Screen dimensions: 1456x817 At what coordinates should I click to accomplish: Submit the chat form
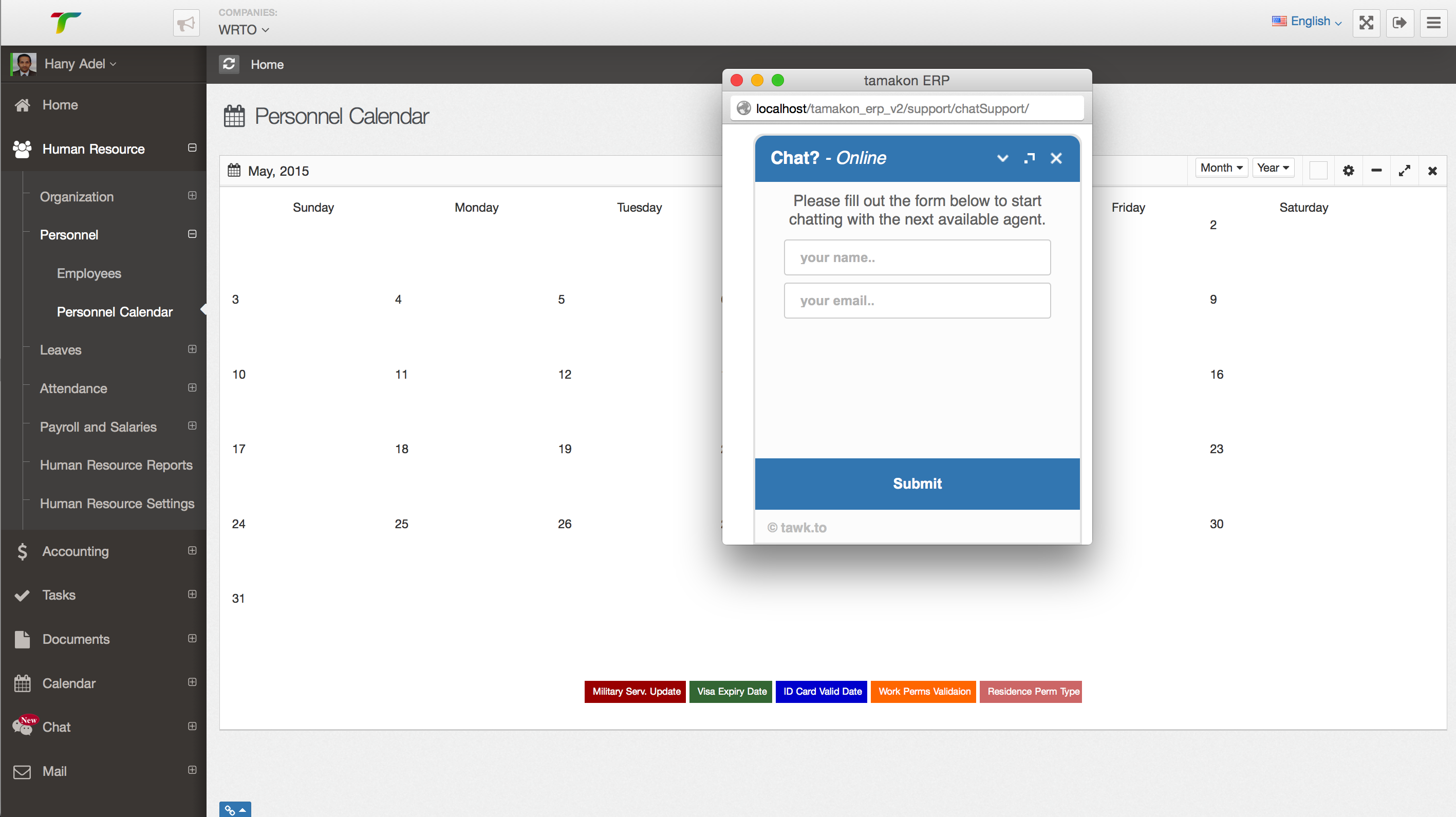click(917, 484)
